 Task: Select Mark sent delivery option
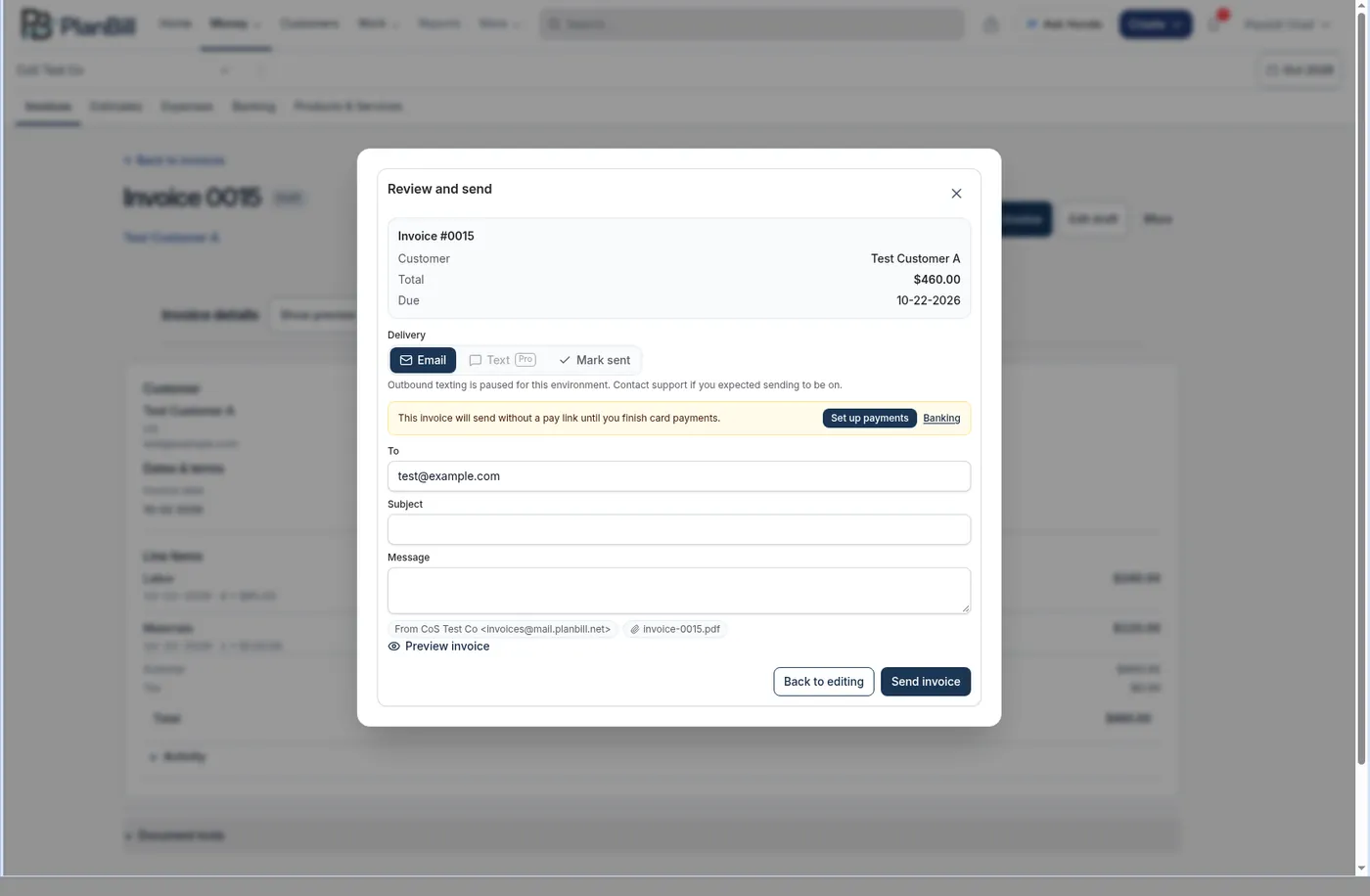click(x=594, y=360)
